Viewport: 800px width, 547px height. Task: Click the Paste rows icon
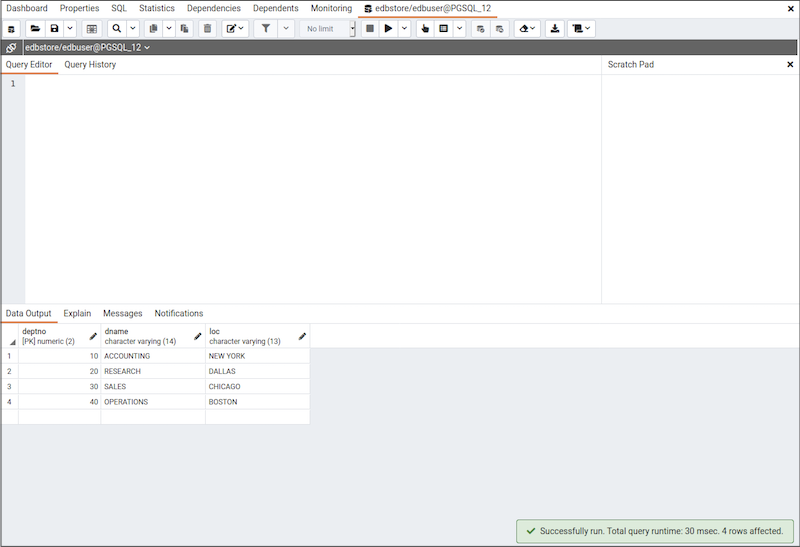(184, 29)
